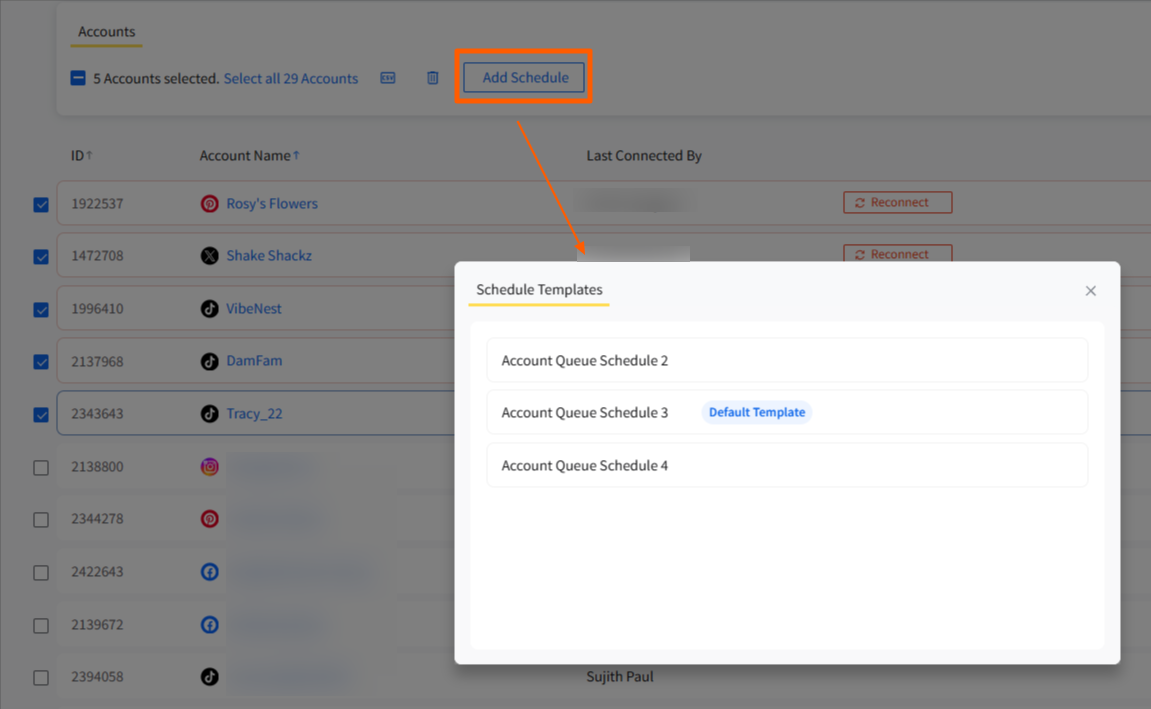Reconnect the Rosy's Flowers account
This screenshot has width=1151, height=709.
pyautogui.click(x=898, y=203)
